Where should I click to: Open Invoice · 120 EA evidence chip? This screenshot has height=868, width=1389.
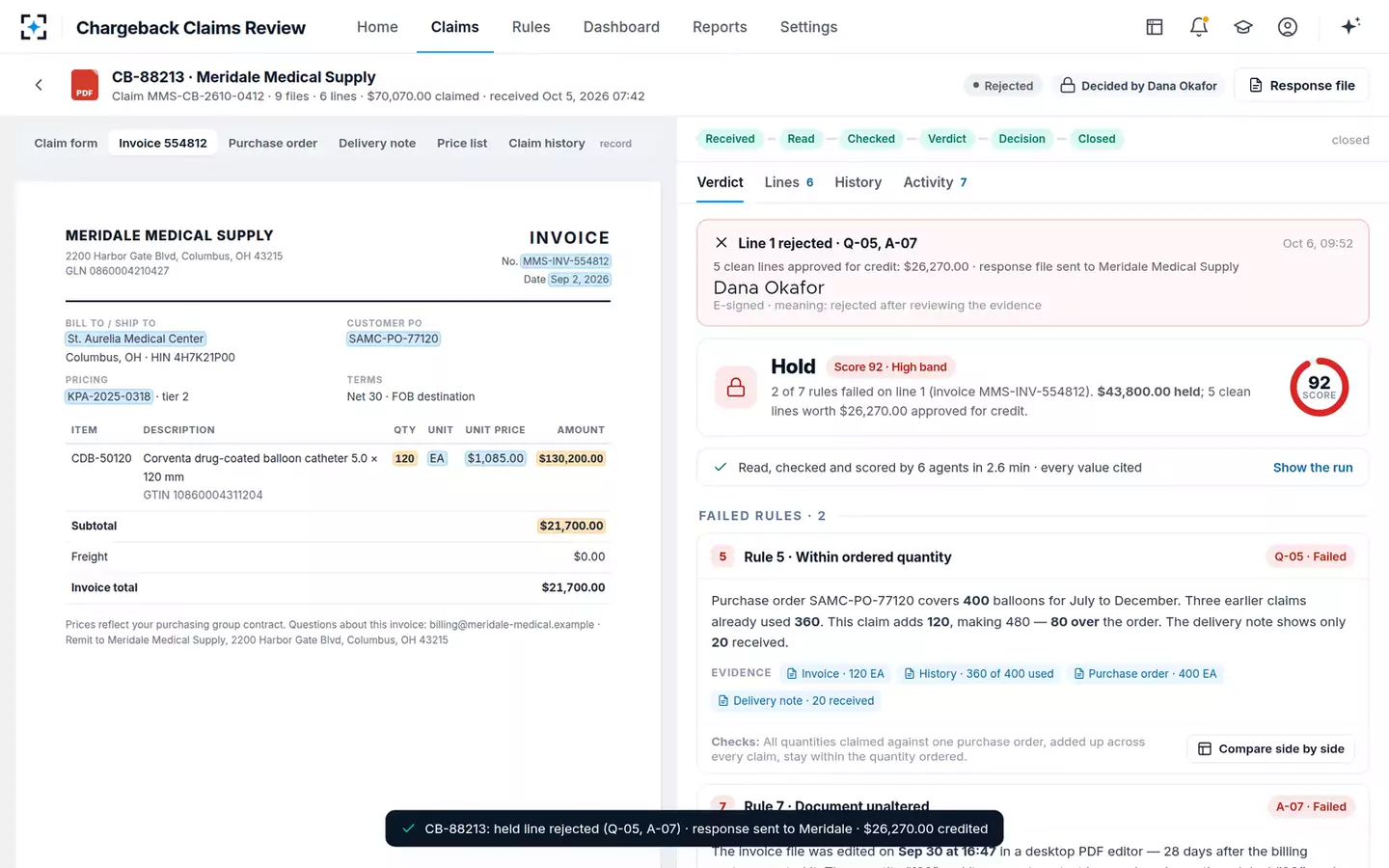835,674
